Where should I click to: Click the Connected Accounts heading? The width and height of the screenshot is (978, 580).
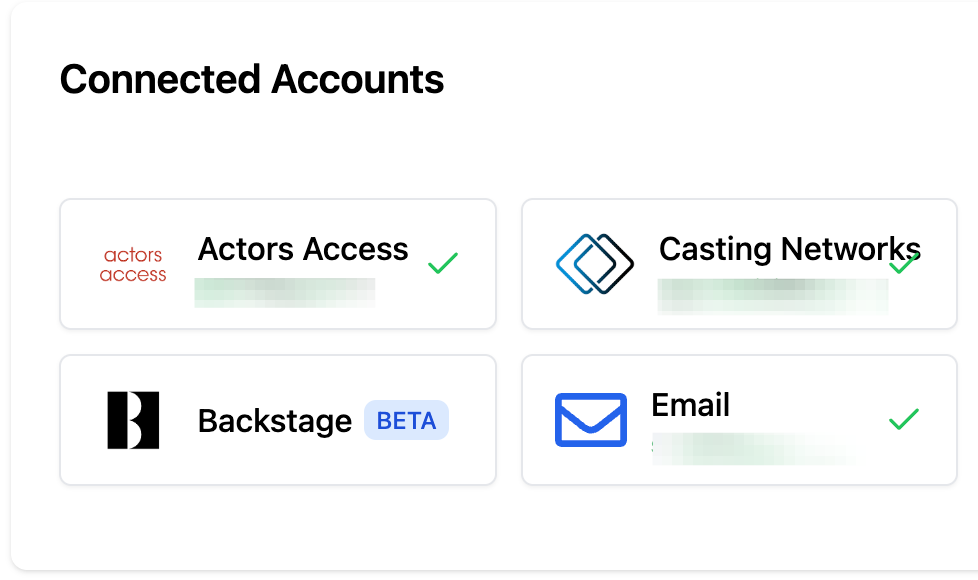point(252,80)
